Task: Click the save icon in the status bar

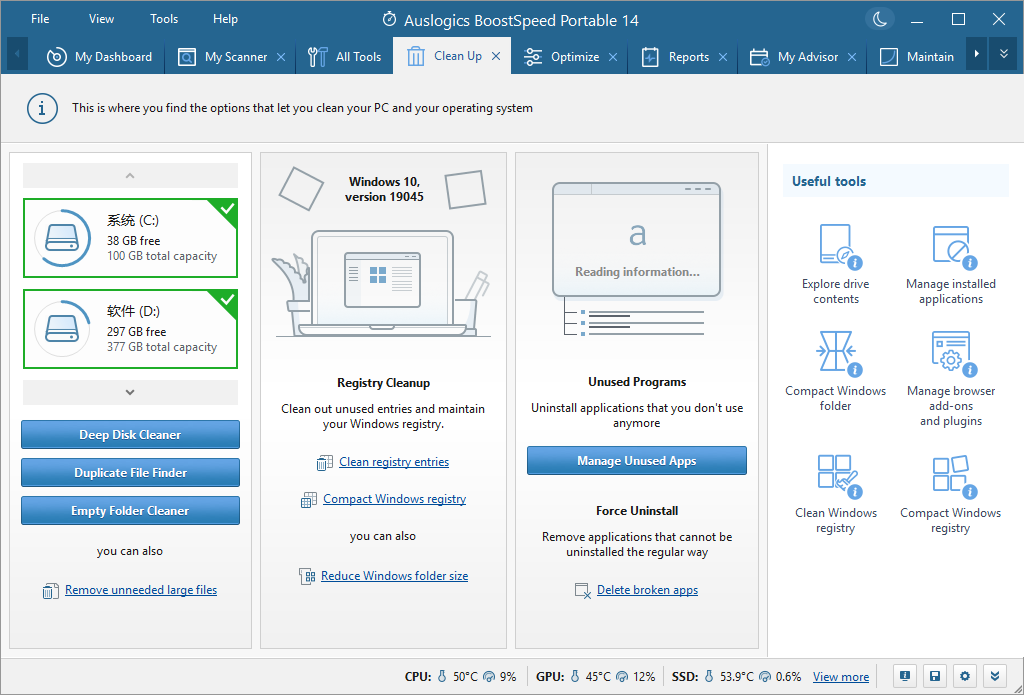Action: tap(934, 676)
